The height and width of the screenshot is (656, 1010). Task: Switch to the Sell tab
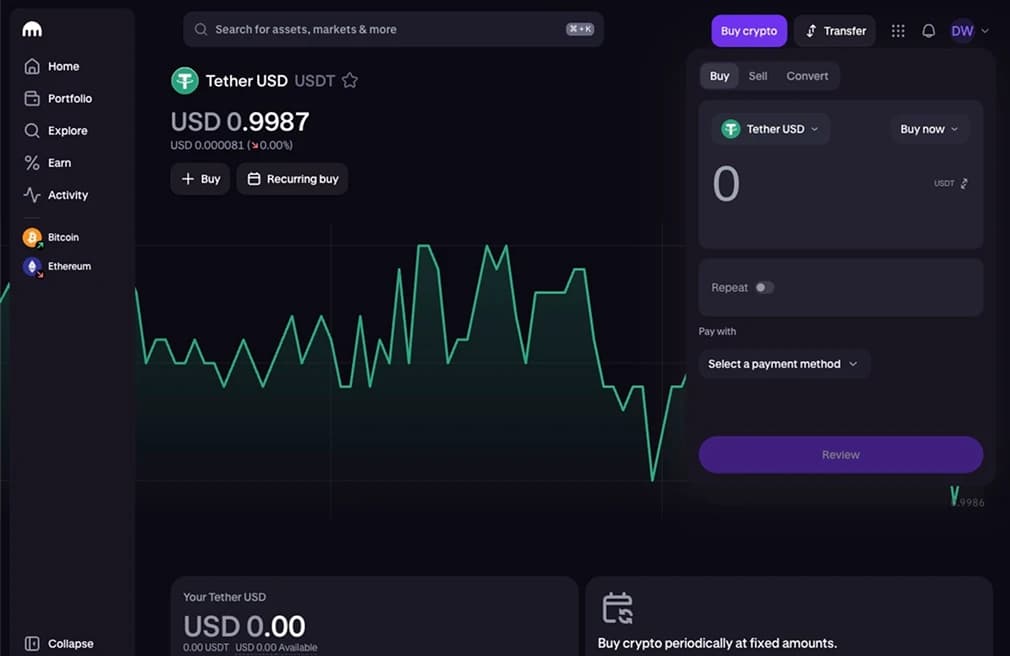(x=758, y=76)
